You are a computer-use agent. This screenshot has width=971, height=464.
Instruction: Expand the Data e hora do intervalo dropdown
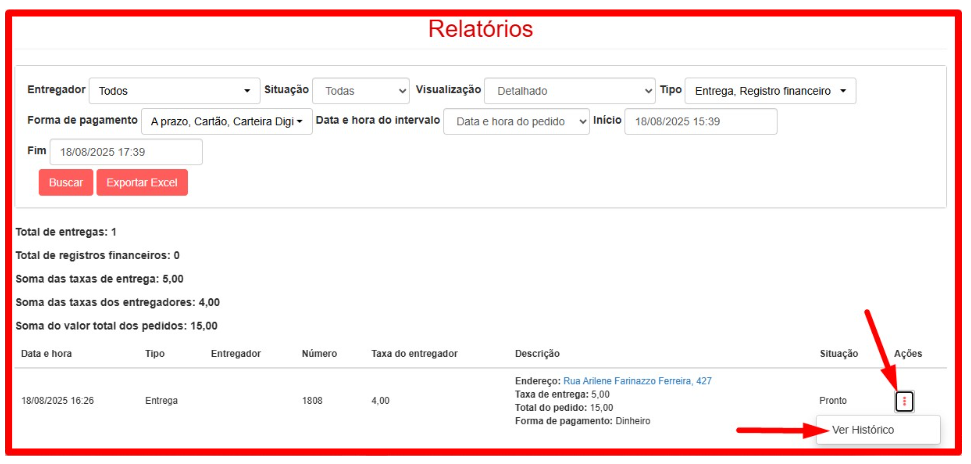pos(516,122)
